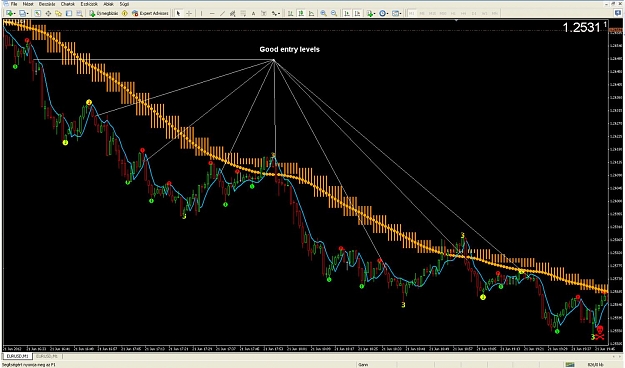
Task: Select the horizontal line drawing tool
Action: pos(212,13)
